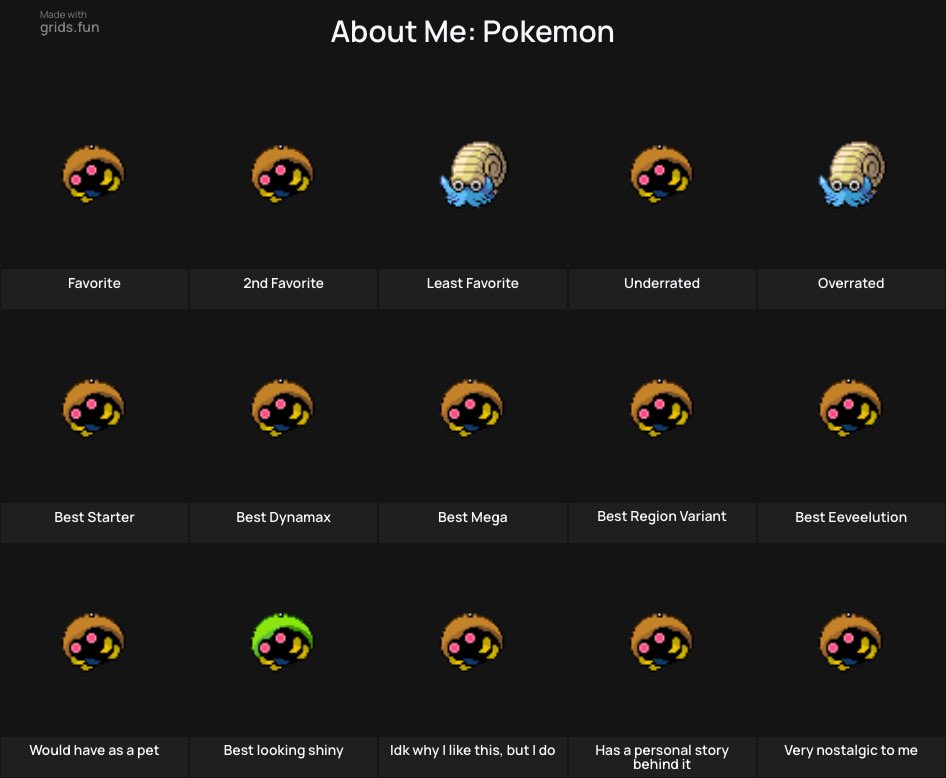Click the Best Starter caption
This screenshot has width=946, height=778.
point(94,517)
